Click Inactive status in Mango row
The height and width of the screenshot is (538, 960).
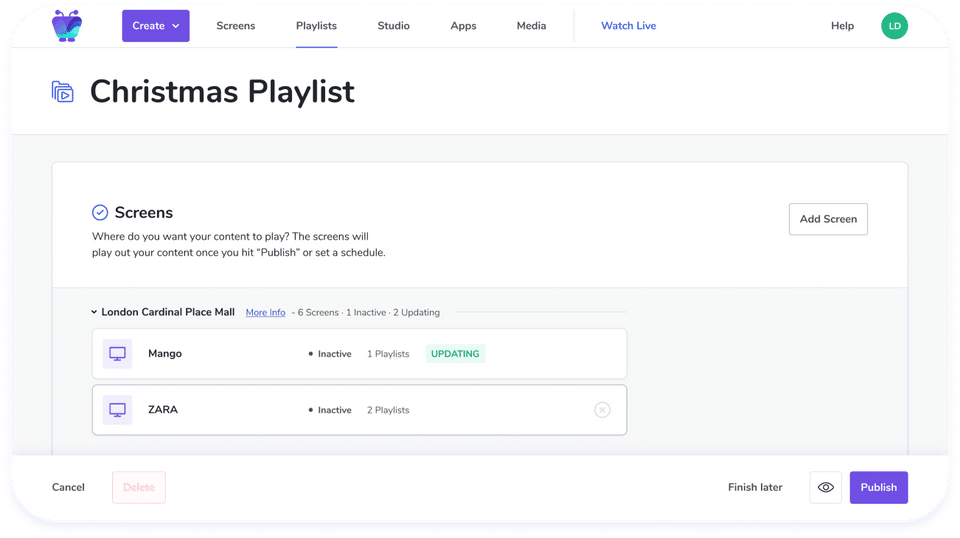pyautogui.click(x=330, y=354)
